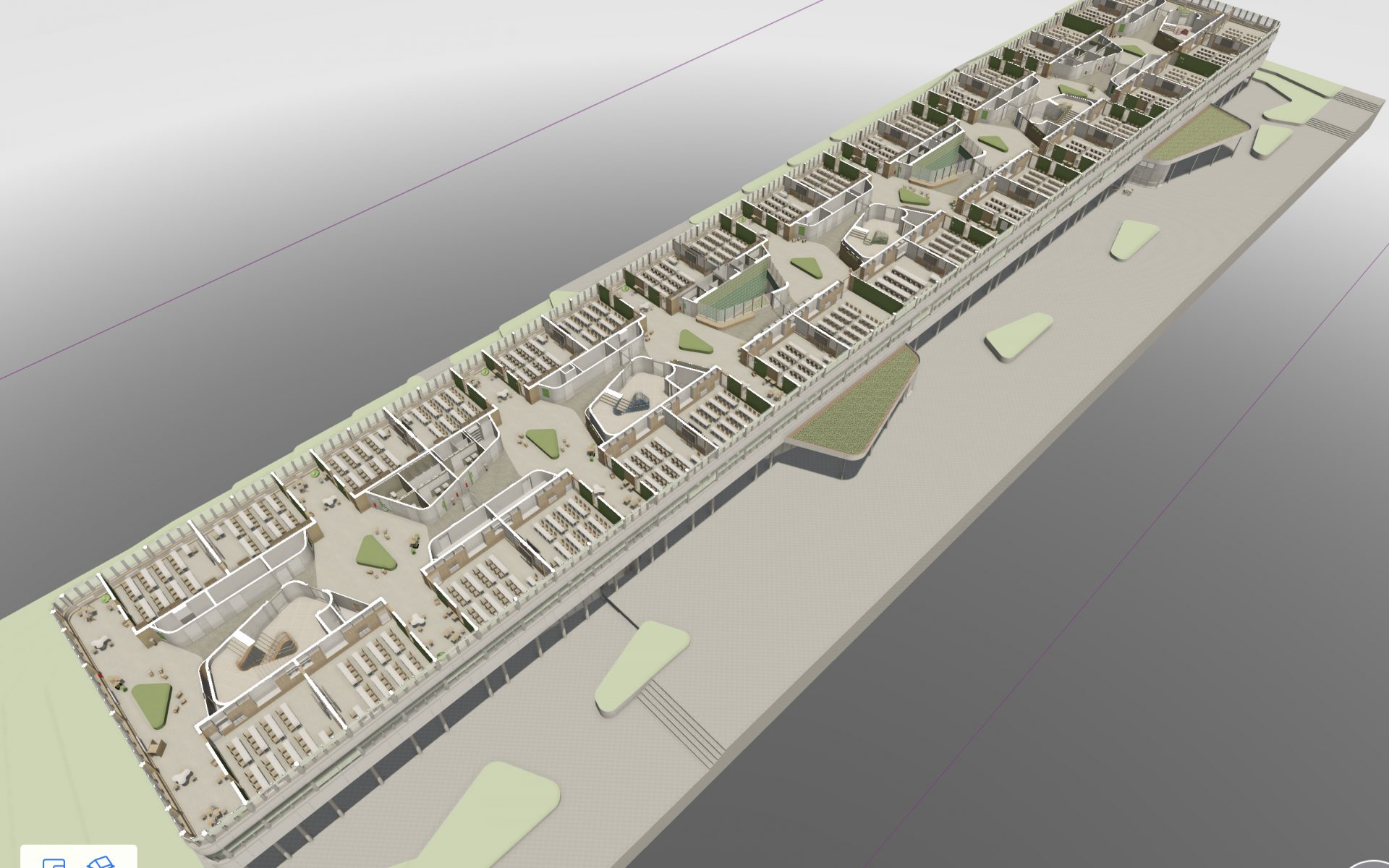Select the green roof canopy near the top-right entrance
This screenshot has width=1389, height=868.
[1197, 134]
